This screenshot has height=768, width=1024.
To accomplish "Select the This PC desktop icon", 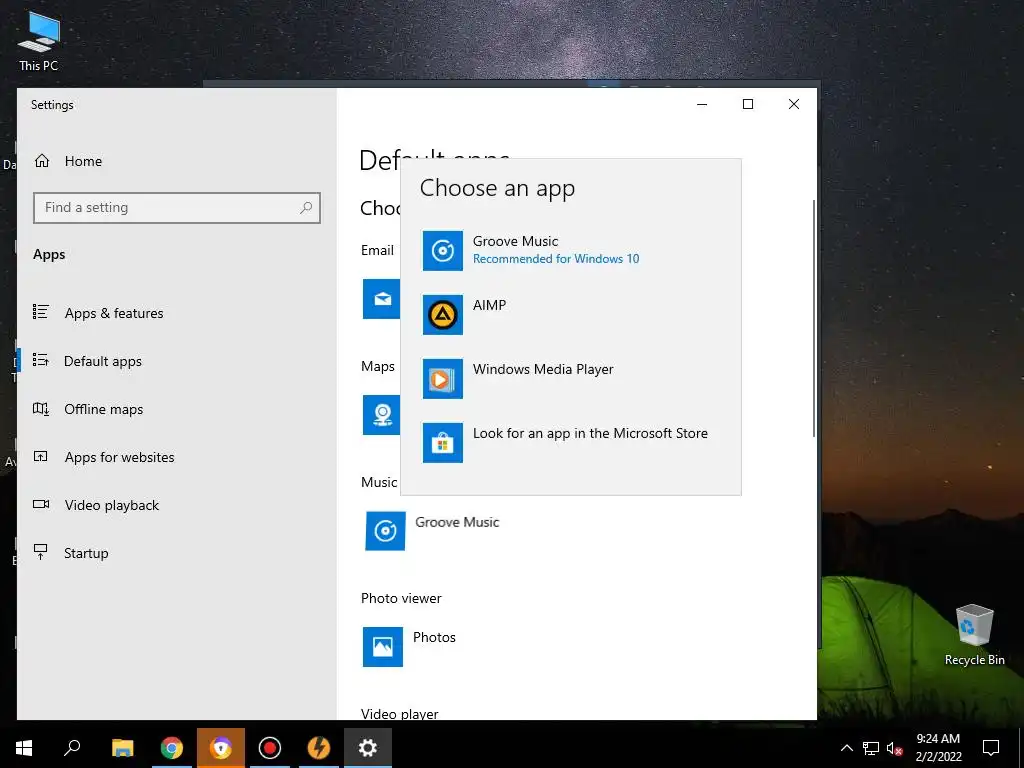I will click(x=39, y=41).
